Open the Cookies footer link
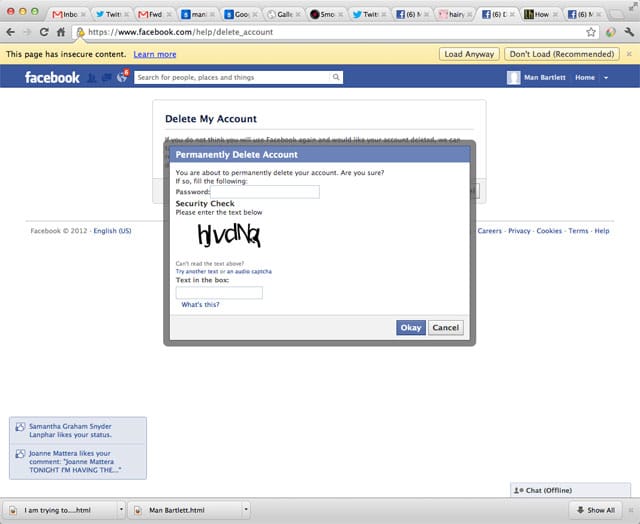The height and width of the screenshot is (524, 640). point(549,231)
